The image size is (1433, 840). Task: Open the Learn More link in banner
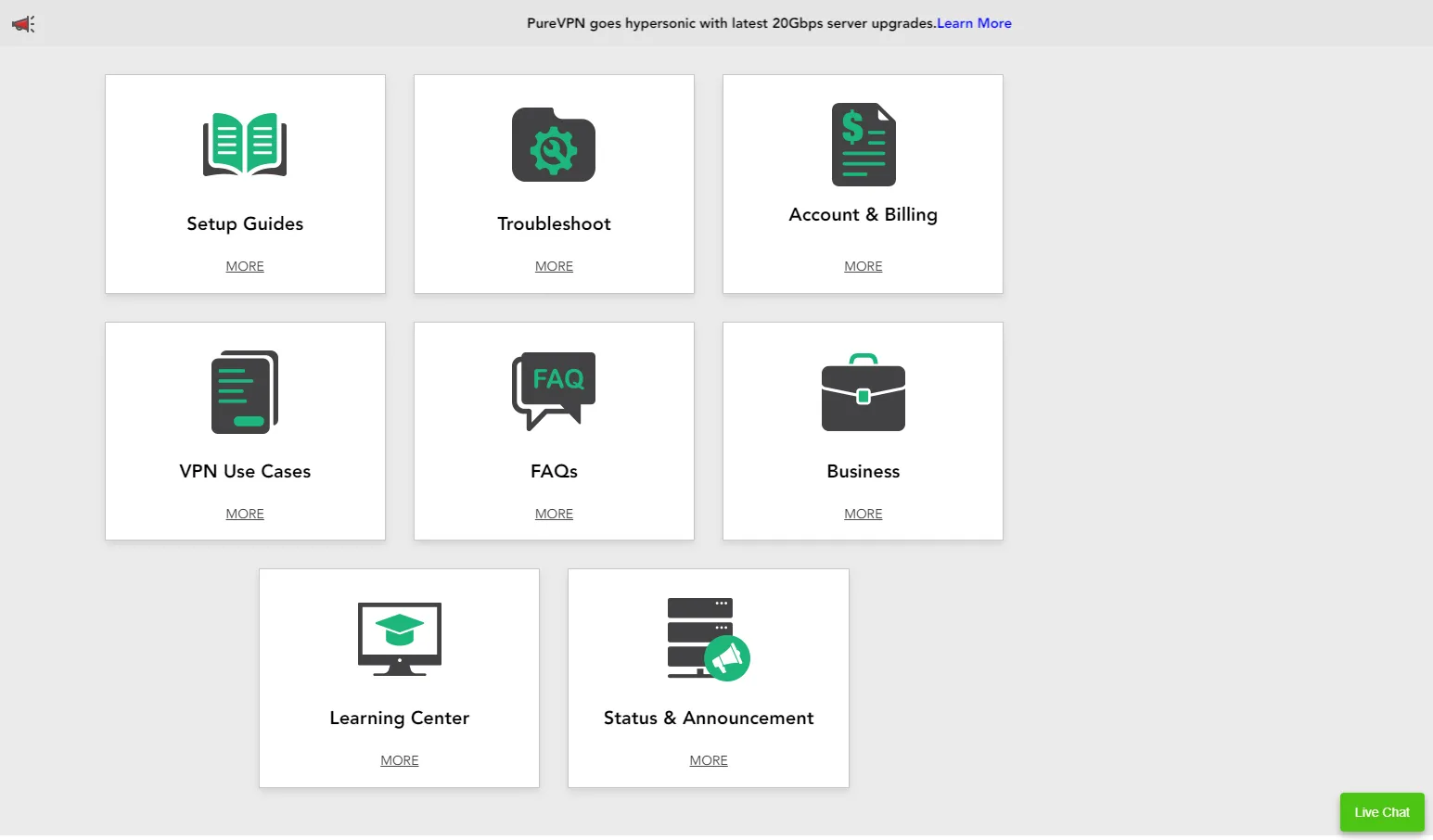pos(974,23)
